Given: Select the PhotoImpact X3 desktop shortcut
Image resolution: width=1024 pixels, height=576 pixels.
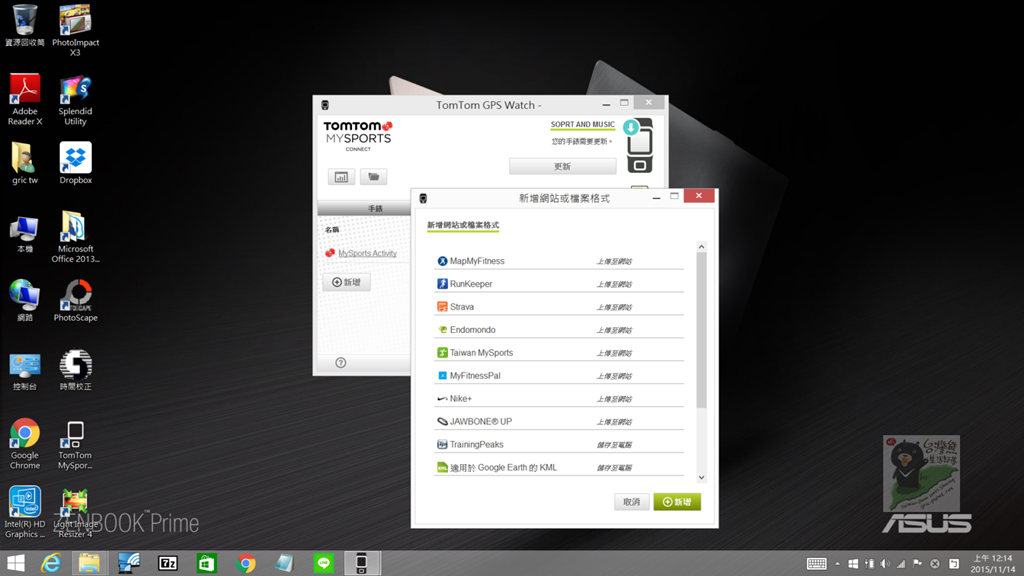Looking at the screenshot, I should [76, 30].
